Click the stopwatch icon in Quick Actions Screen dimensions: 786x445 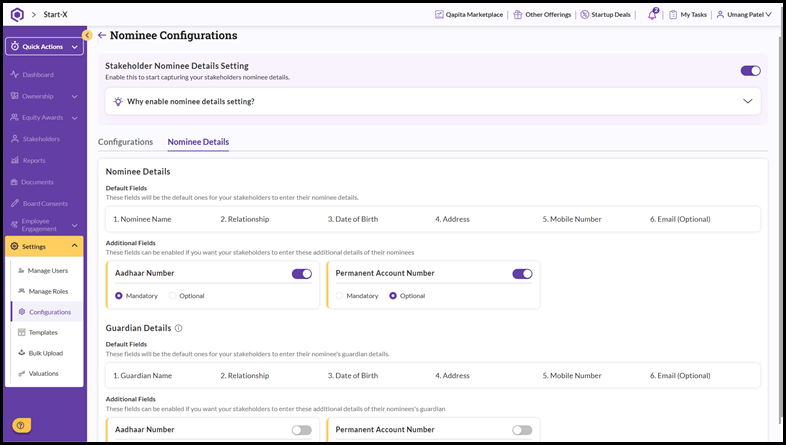(15, 46)
